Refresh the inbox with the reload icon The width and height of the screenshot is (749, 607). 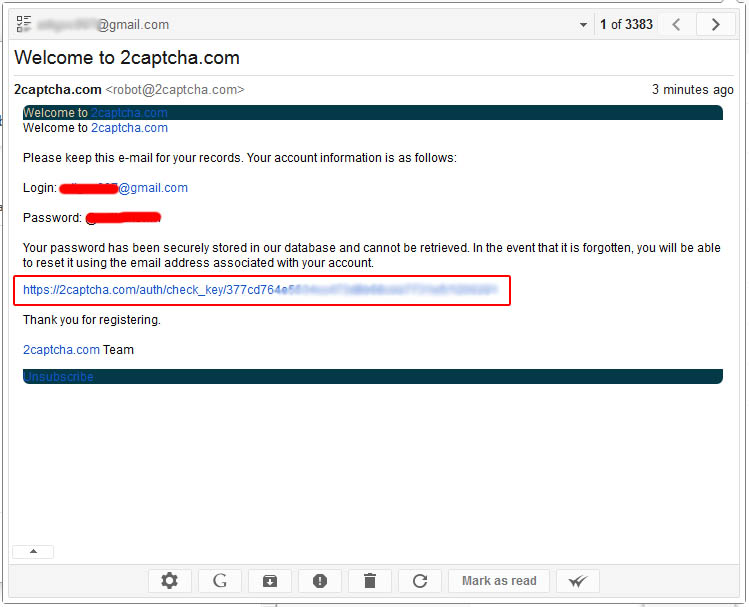[420, 581]
